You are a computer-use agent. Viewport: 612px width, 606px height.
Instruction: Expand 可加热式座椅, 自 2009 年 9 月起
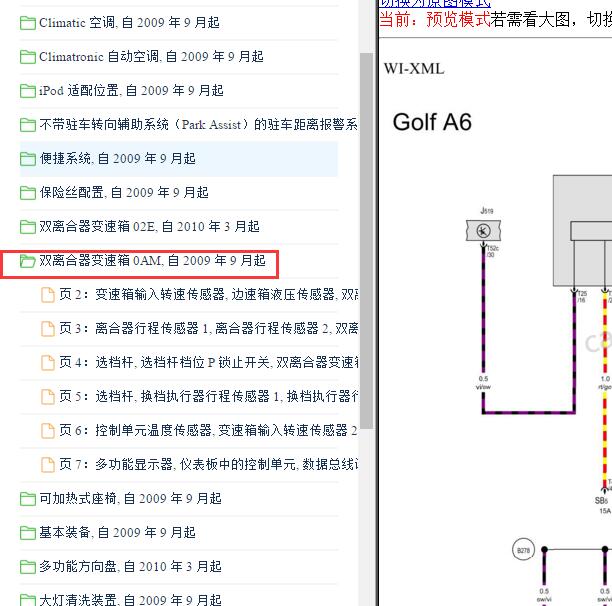[130, 498]
